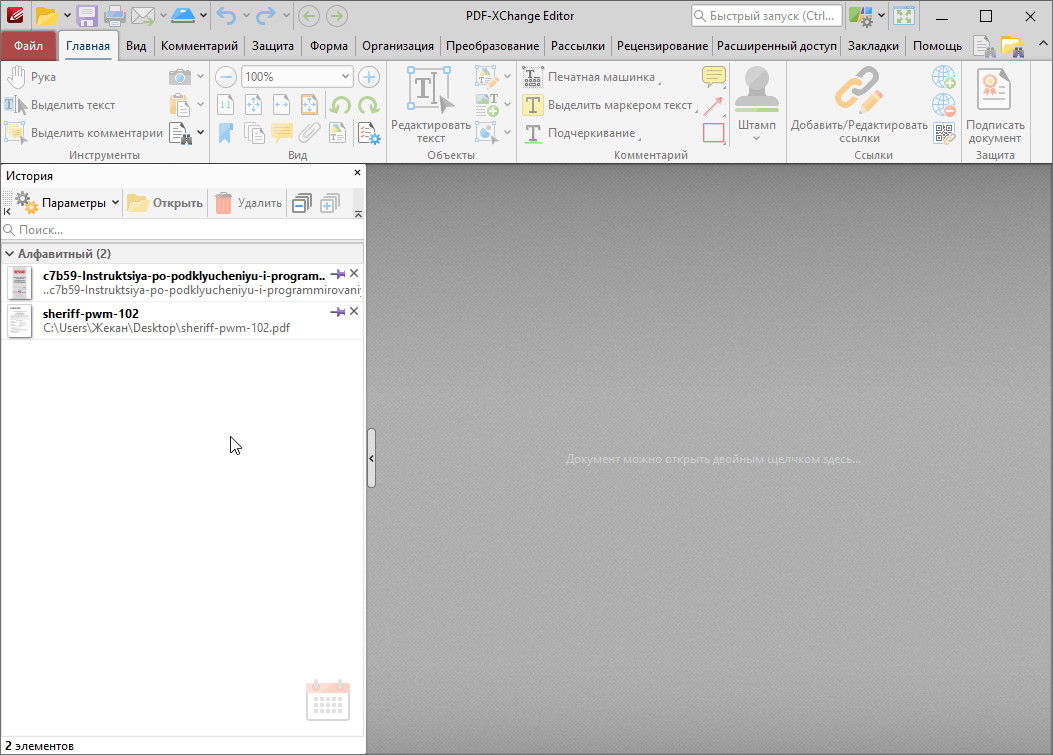Screen dimensions: 1053x755
Task: Select the Actual Size 1:1 icon
Action: click(x=226, y=105)
